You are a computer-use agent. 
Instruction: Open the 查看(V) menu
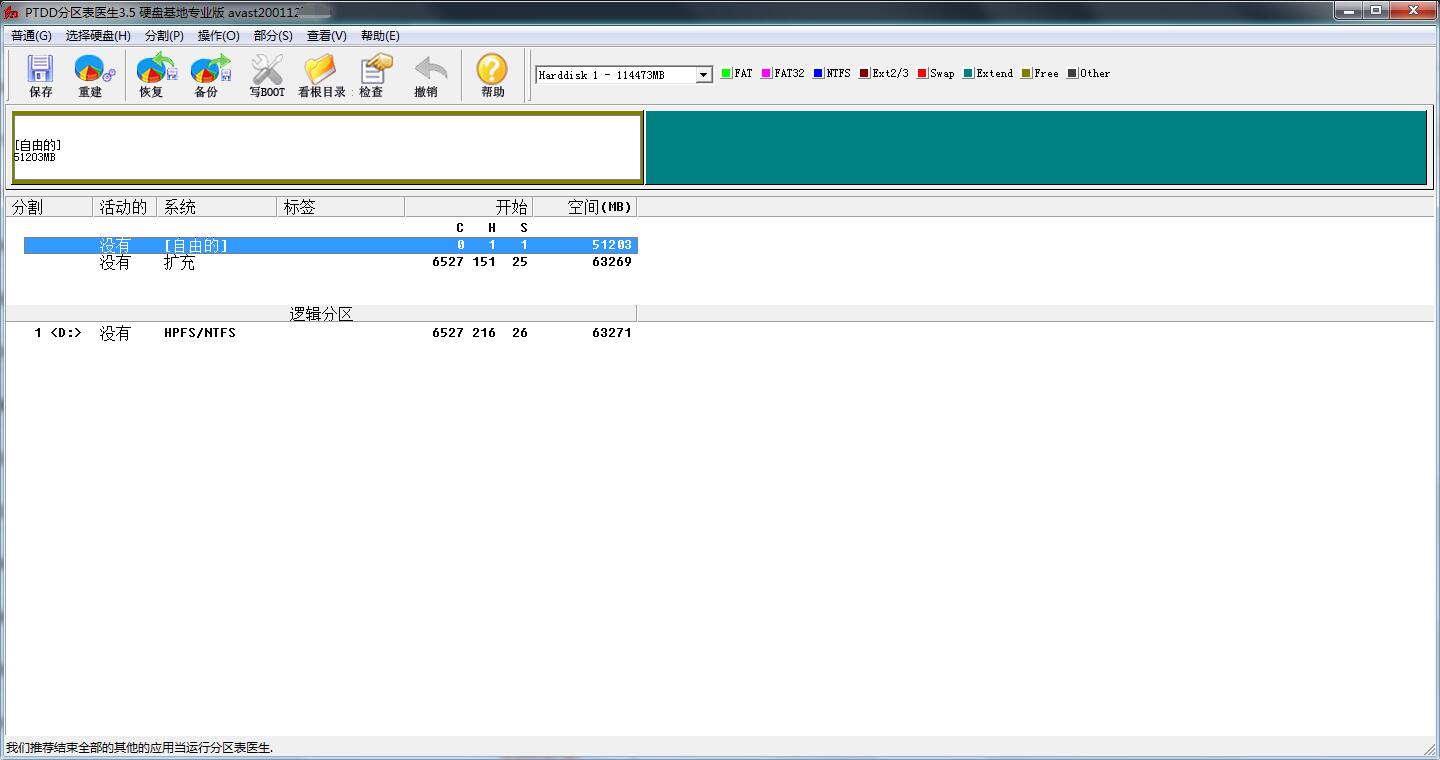(x=327, y=35)
